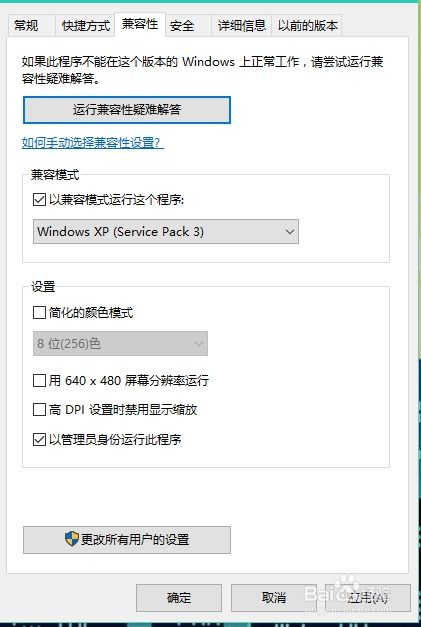421x627 pixels.
Task: Open Windows XP (Service Pack 3) dropdown
Action: 166,231
